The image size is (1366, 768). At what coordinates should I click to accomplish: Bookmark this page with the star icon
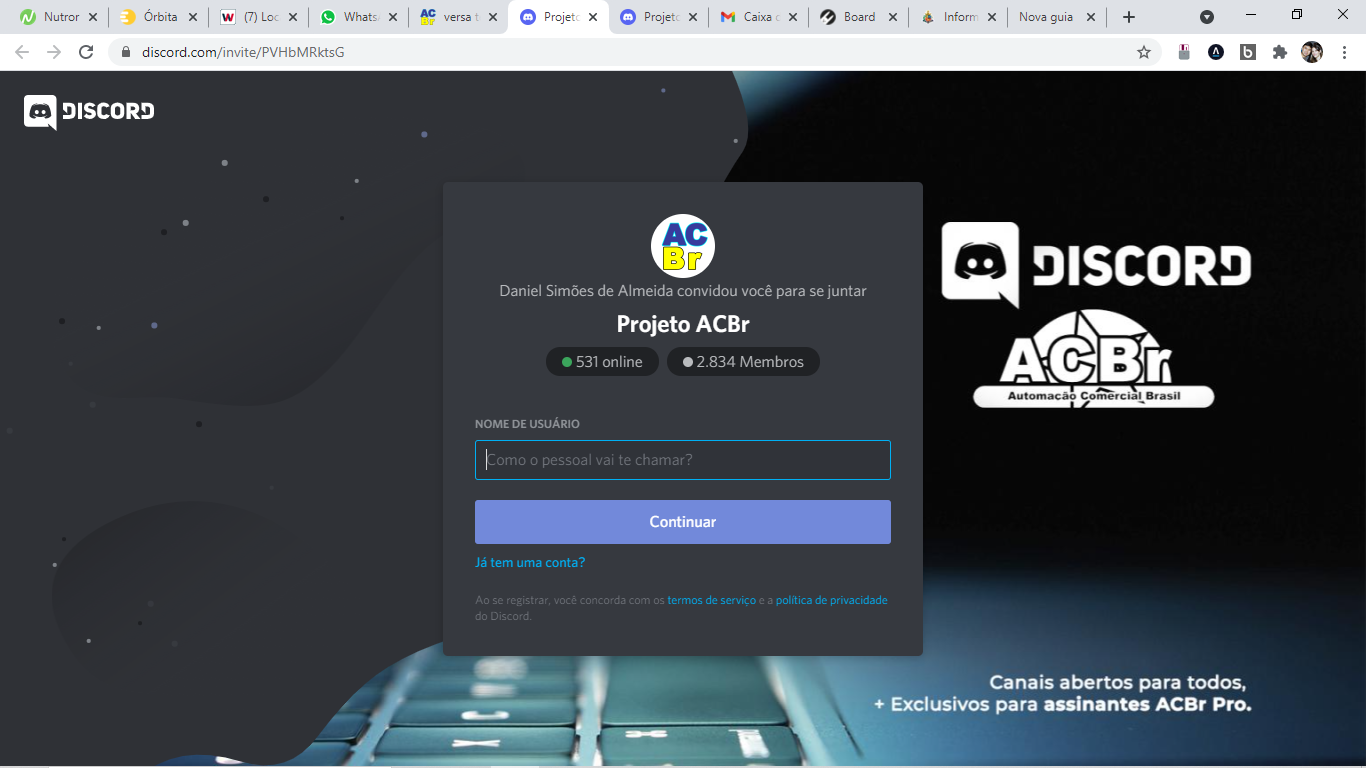pos(1144,52)
